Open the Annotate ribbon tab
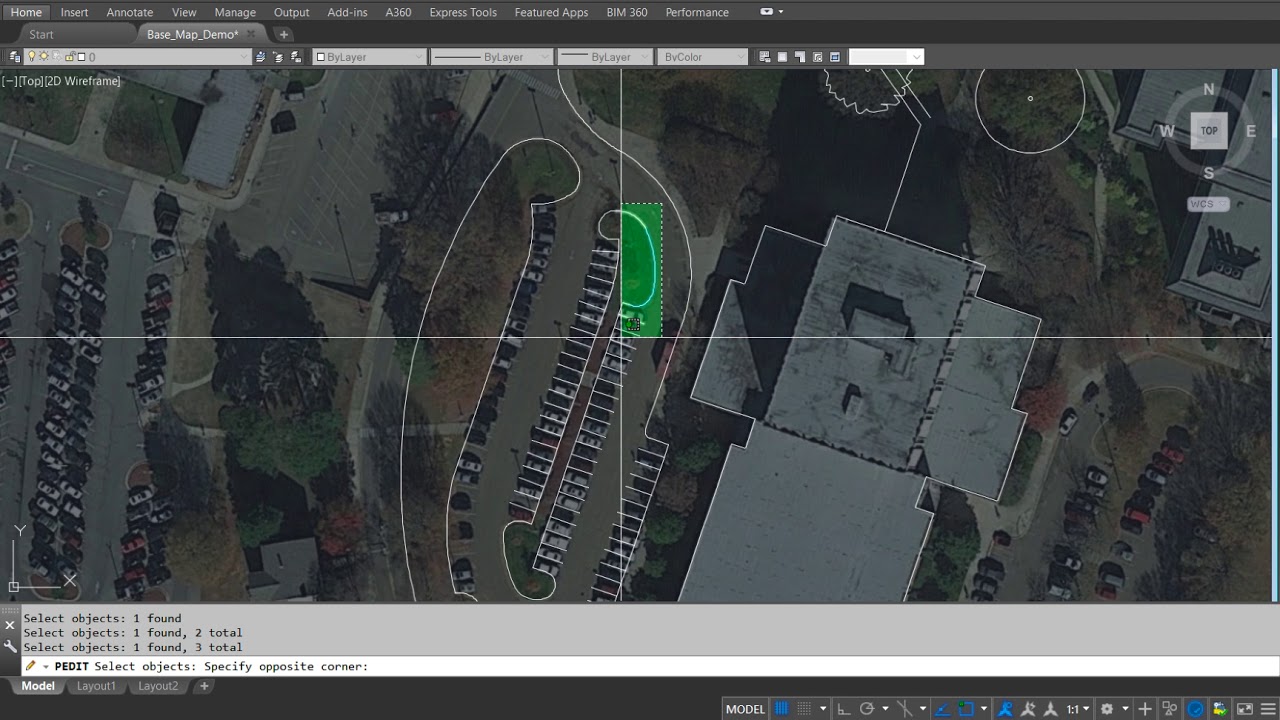 click(130, 12)
